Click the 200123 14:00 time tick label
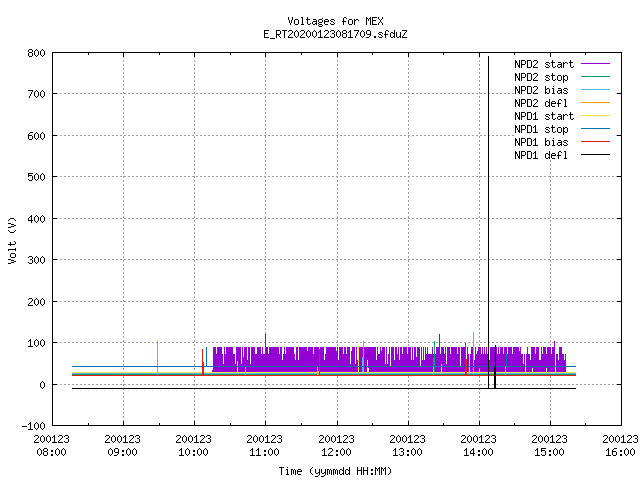Screen dimensions: 640x480 pos(478,445)
